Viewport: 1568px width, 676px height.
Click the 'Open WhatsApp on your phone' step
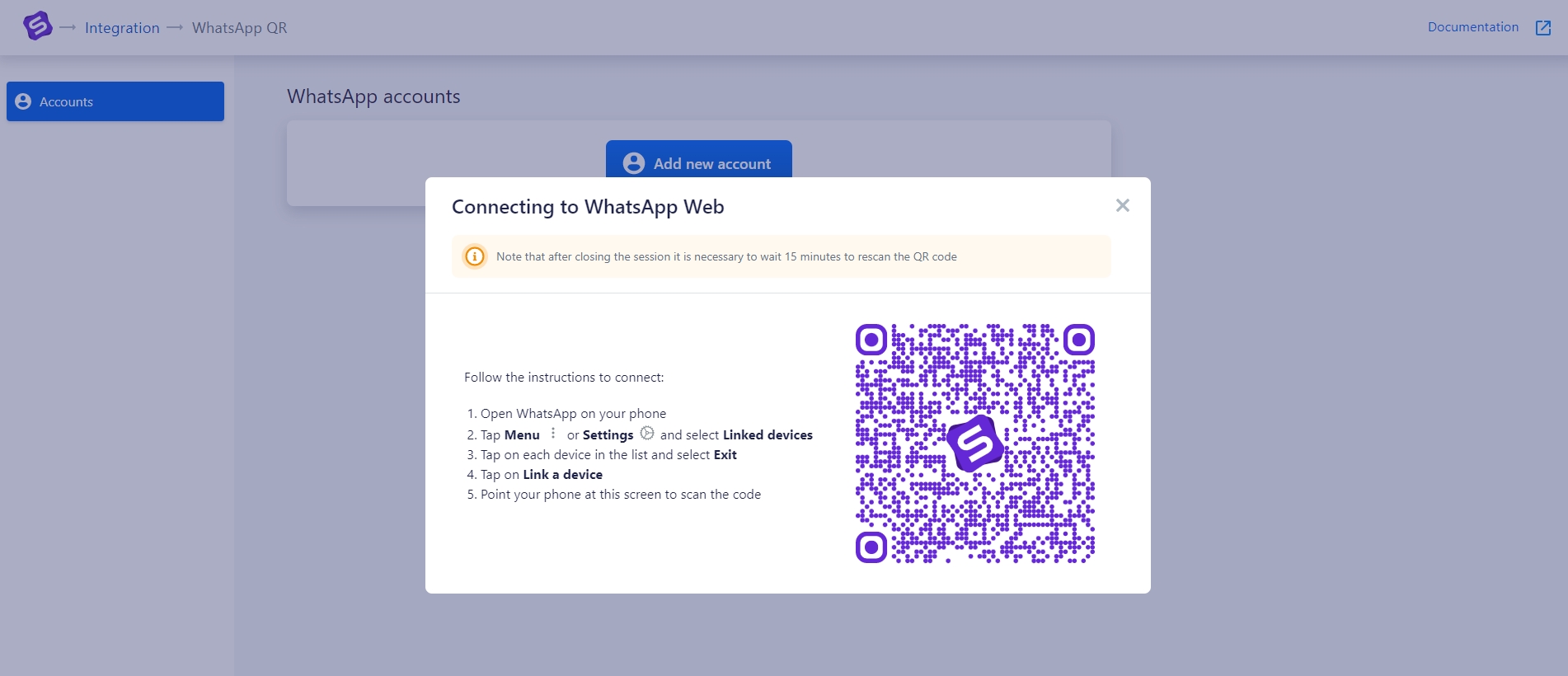point(573,414)
